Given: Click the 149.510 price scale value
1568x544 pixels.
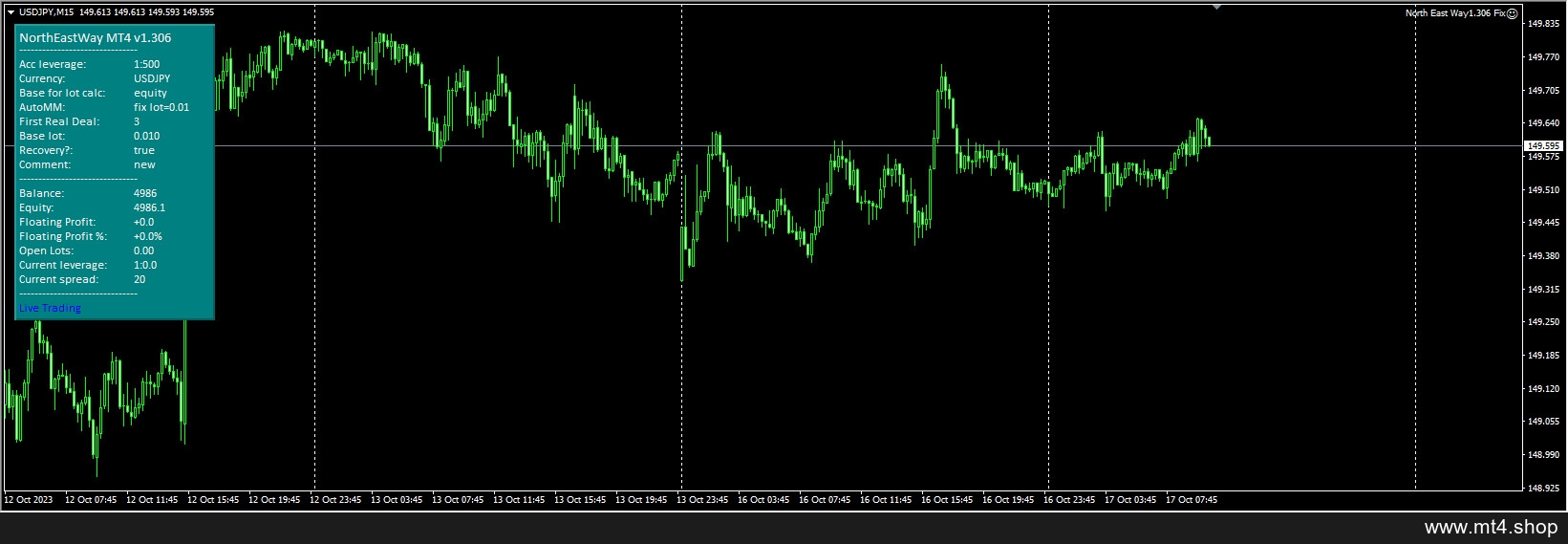Looking at the screenshot, I should [x=1543, y=190].
